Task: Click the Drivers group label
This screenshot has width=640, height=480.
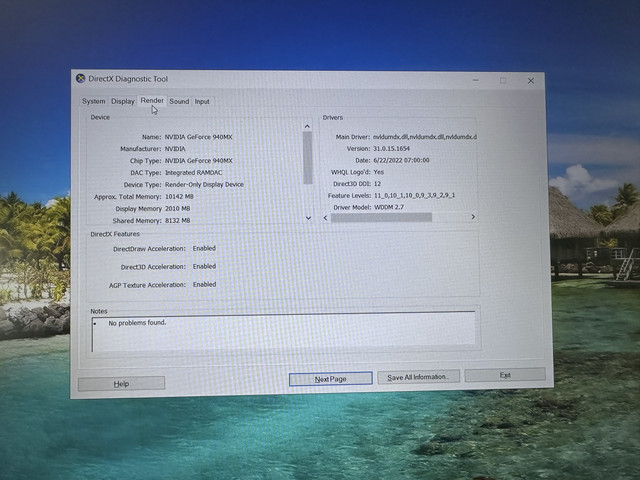Action: 333,118
